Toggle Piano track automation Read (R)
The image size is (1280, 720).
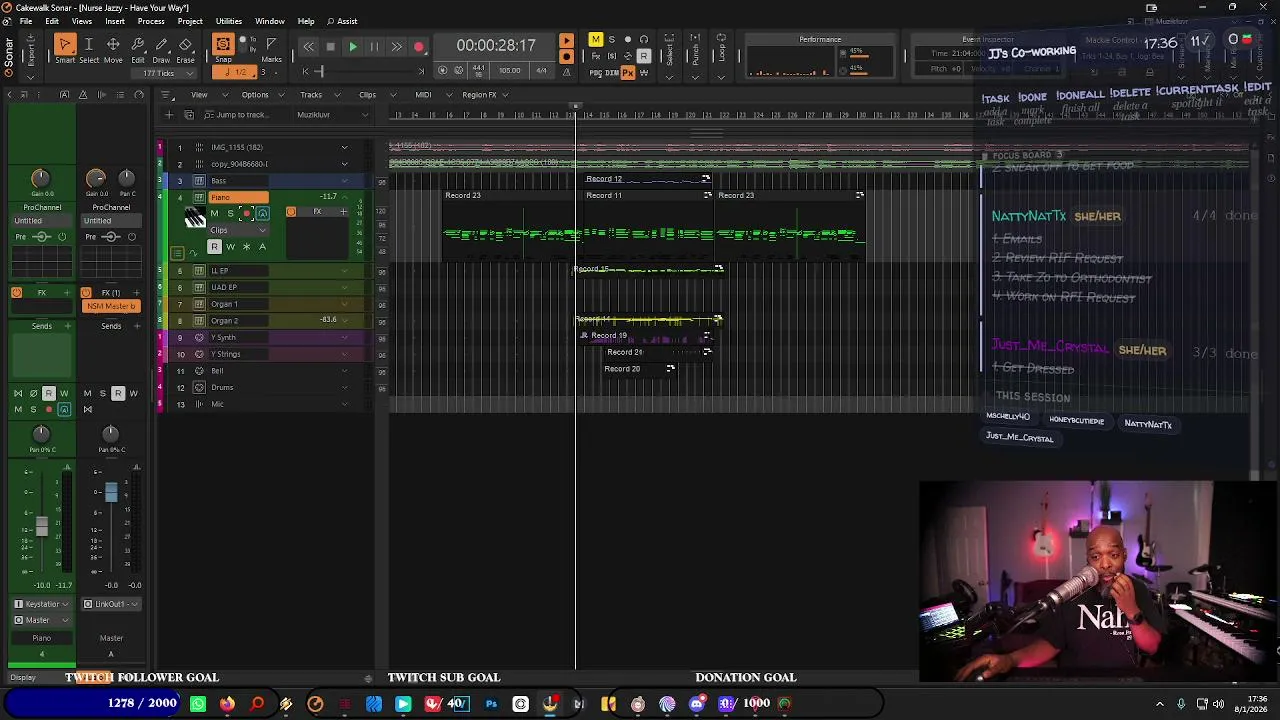pyautogui.click(x=214, y=246)
